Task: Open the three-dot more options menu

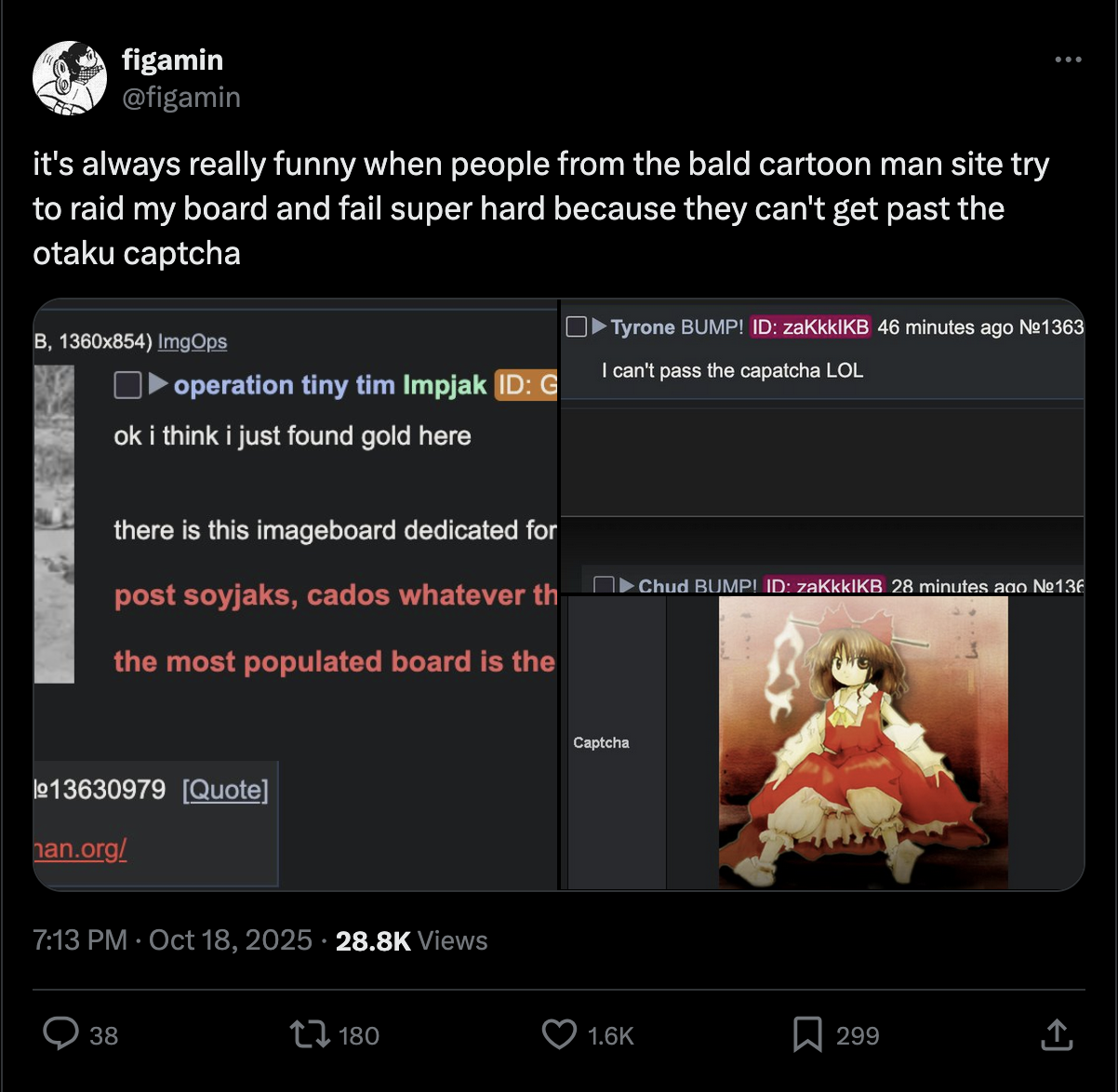Action: coord(1068,60)
